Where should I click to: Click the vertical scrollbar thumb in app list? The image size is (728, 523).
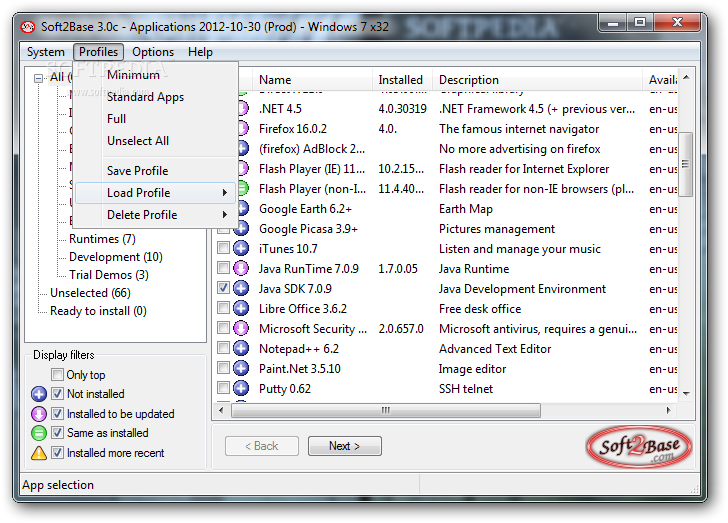686,164
